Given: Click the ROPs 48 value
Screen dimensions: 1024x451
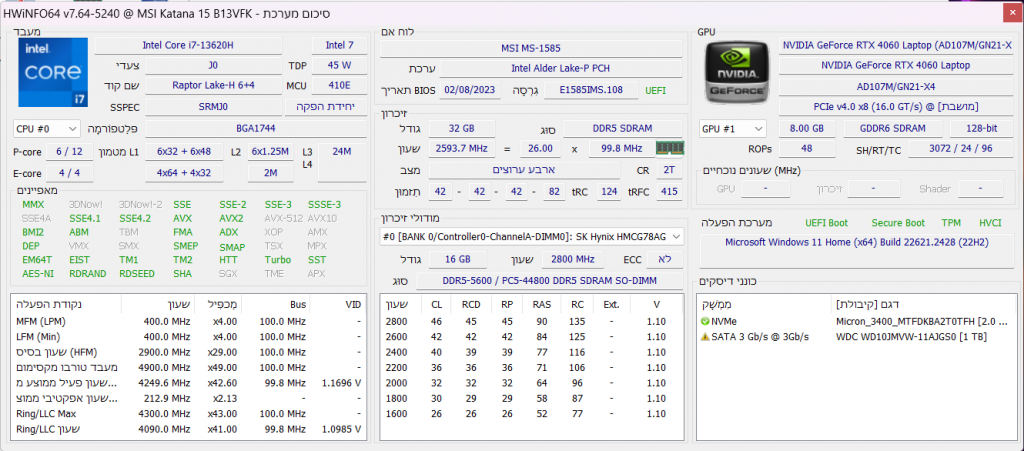Looking at the screenshot, I should pos(807,149).
